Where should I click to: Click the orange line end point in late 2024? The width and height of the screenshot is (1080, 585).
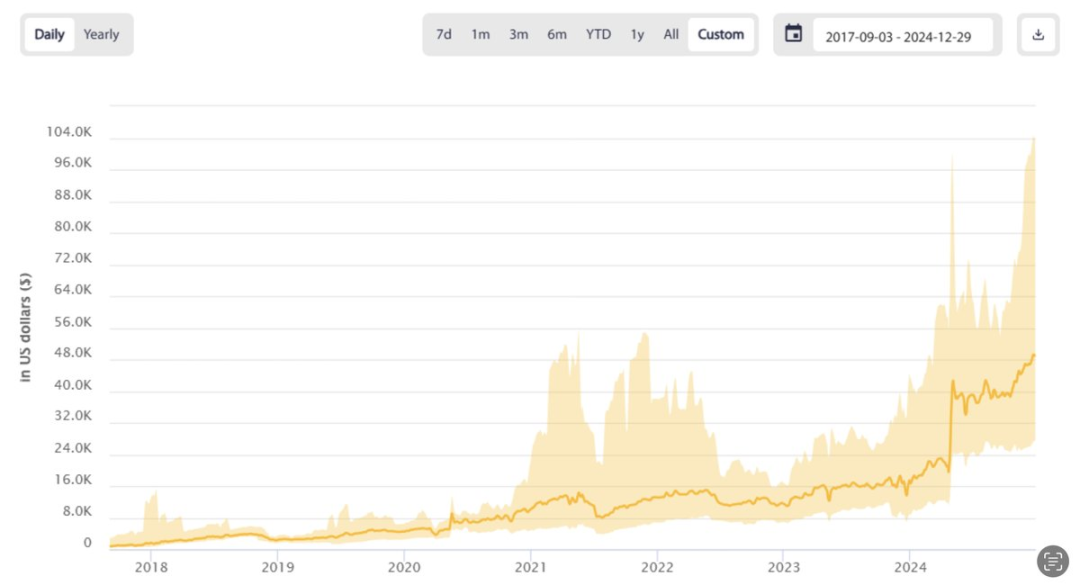(1033, 355)
